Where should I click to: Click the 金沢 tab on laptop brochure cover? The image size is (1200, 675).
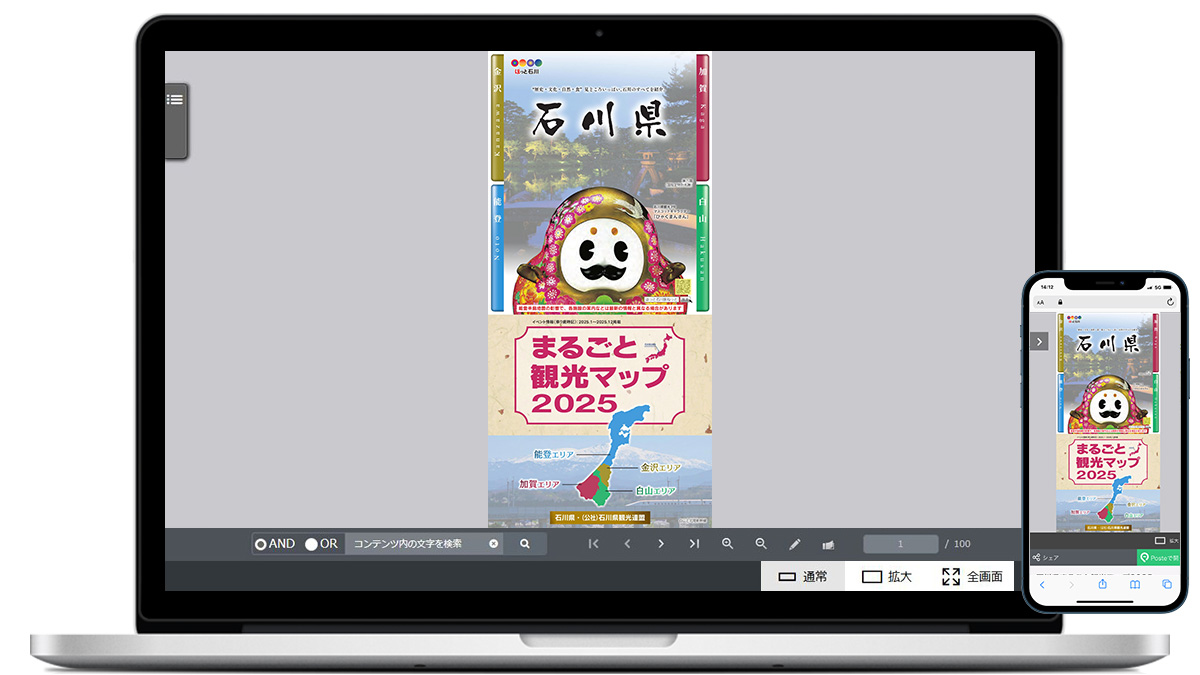[x=497, y=118]
